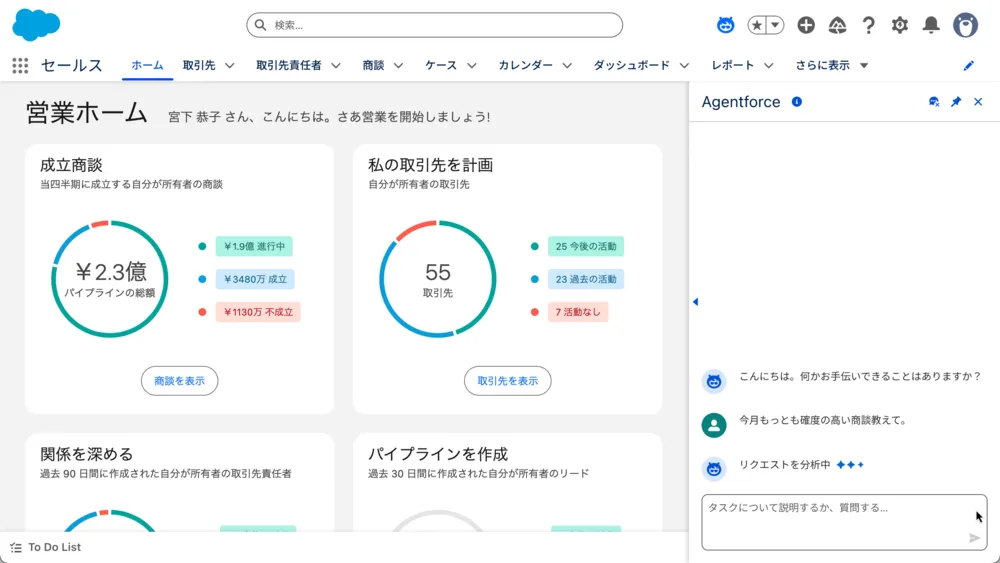Viewport: 1000px width, 563px height.
Task: Open the To Do List utility
Action: [x=46, y=547]
